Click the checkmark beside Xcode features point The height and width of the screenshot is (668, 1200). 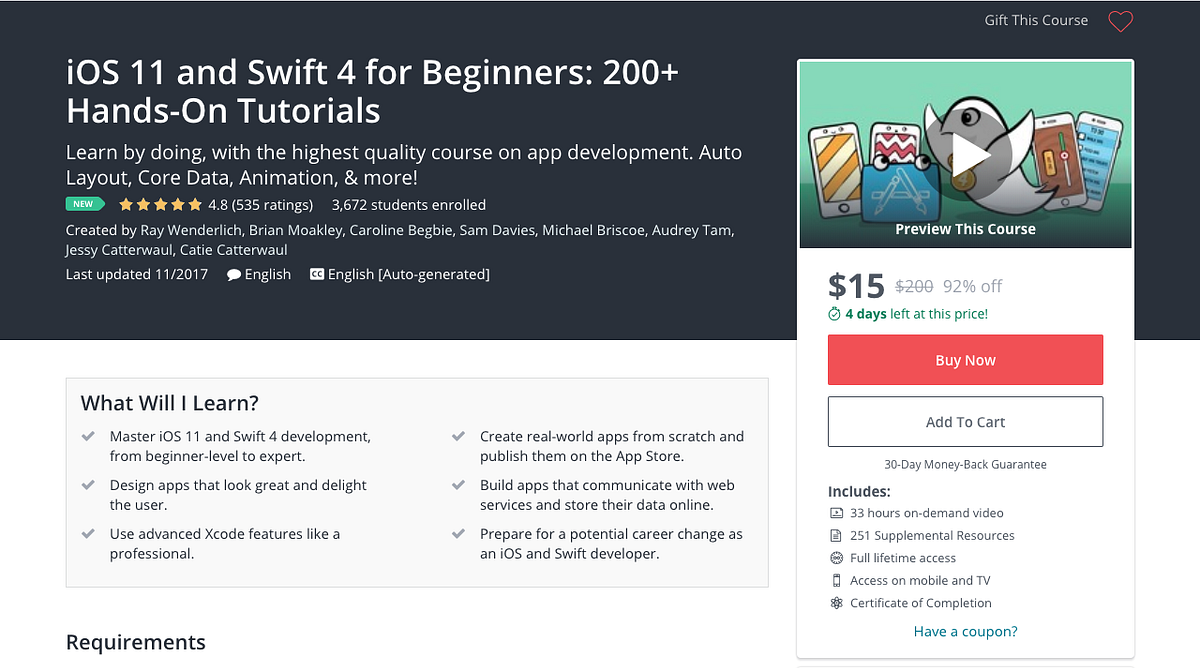pos(88,534)
